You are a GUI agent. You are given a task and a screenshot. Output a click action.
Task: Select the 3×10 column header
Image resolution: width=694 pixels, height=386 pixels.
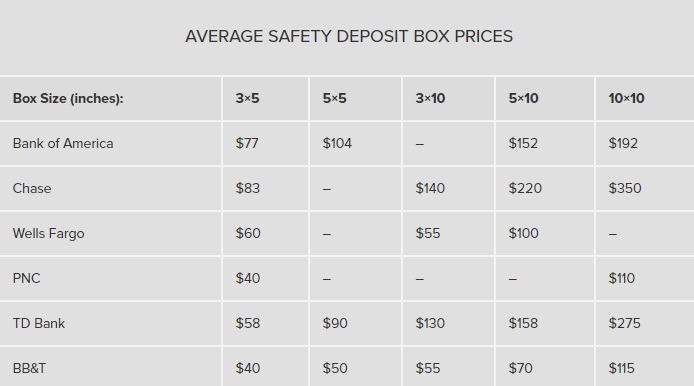pos(430,98)
